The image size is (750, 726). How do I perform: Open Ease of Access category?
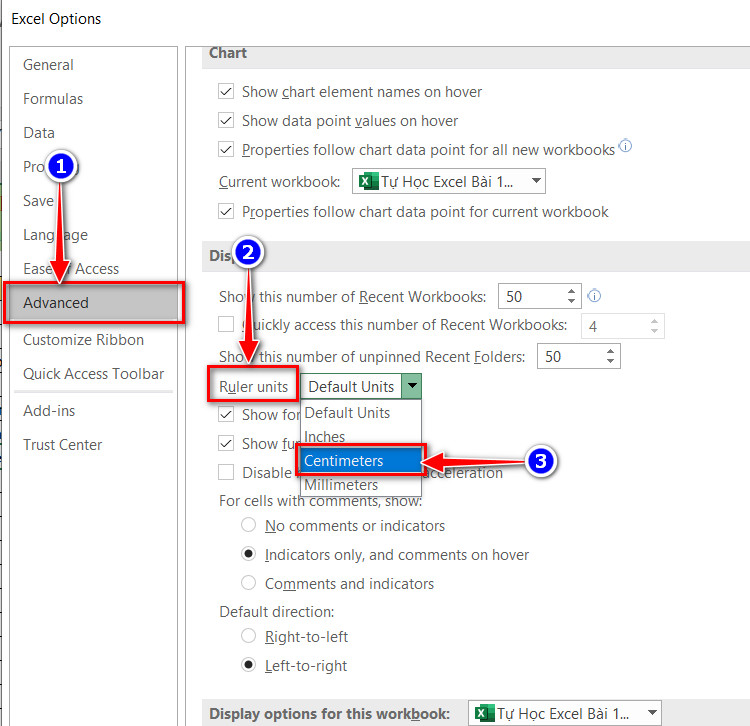point(71,268)
